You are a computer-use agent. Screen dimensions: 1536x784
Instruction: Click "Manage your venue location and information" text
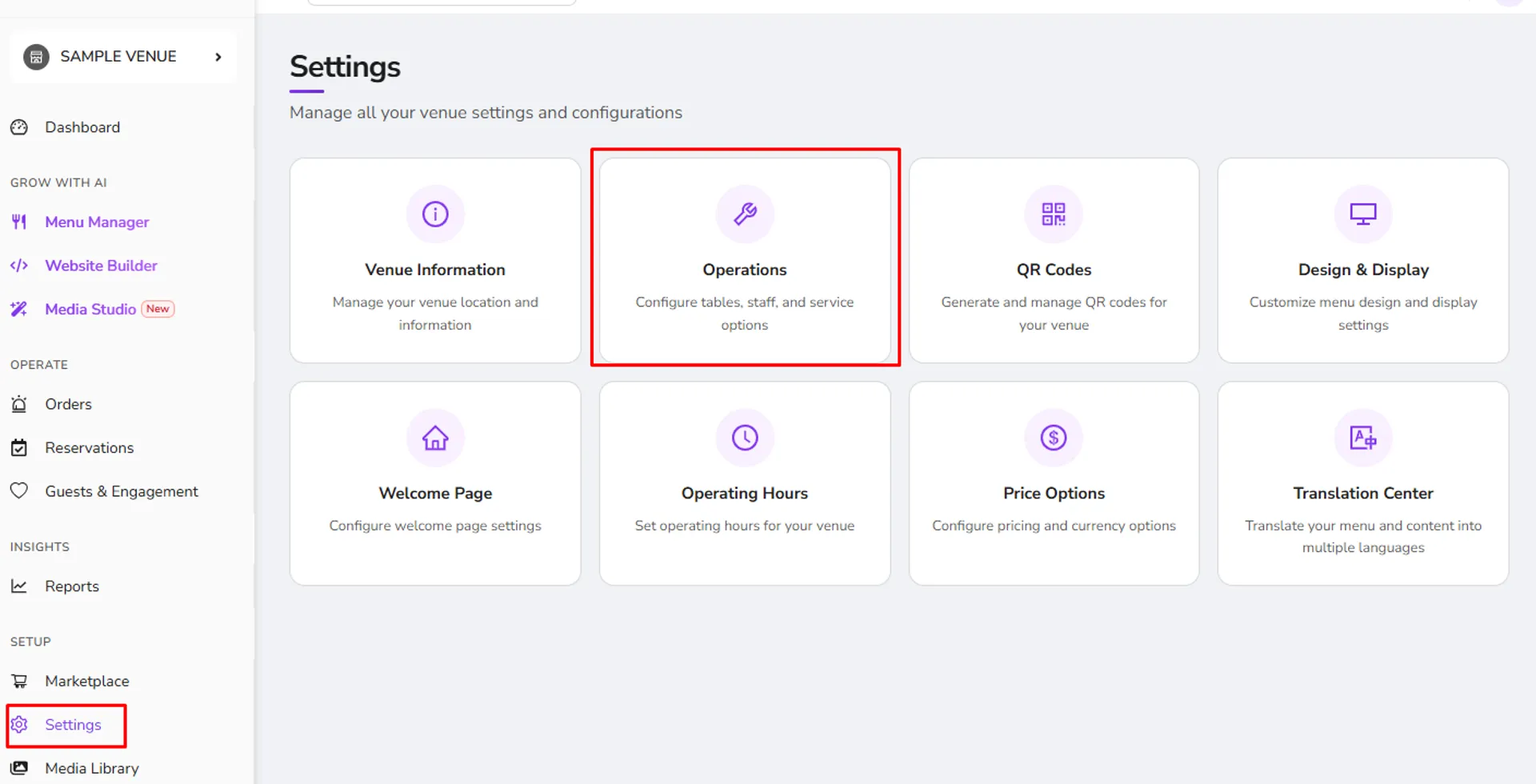tap(435, 314)
